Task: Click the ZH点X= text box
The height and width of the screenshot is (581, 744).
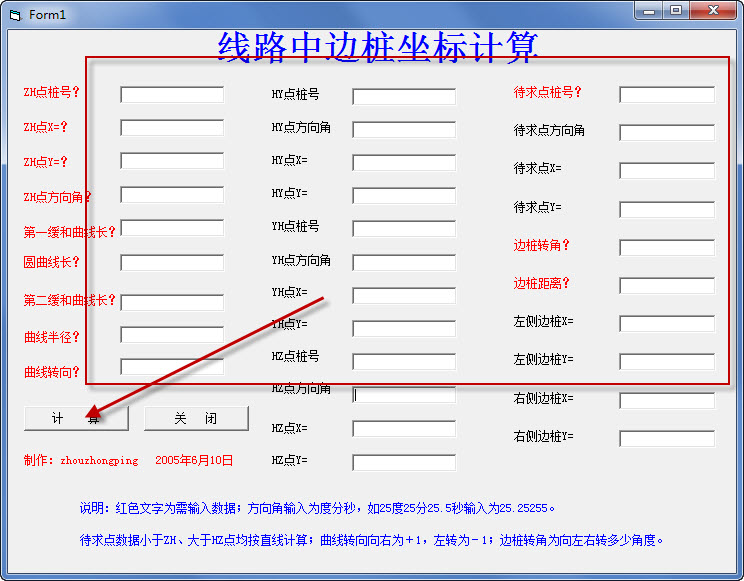Action: click(x=172, y=128)
